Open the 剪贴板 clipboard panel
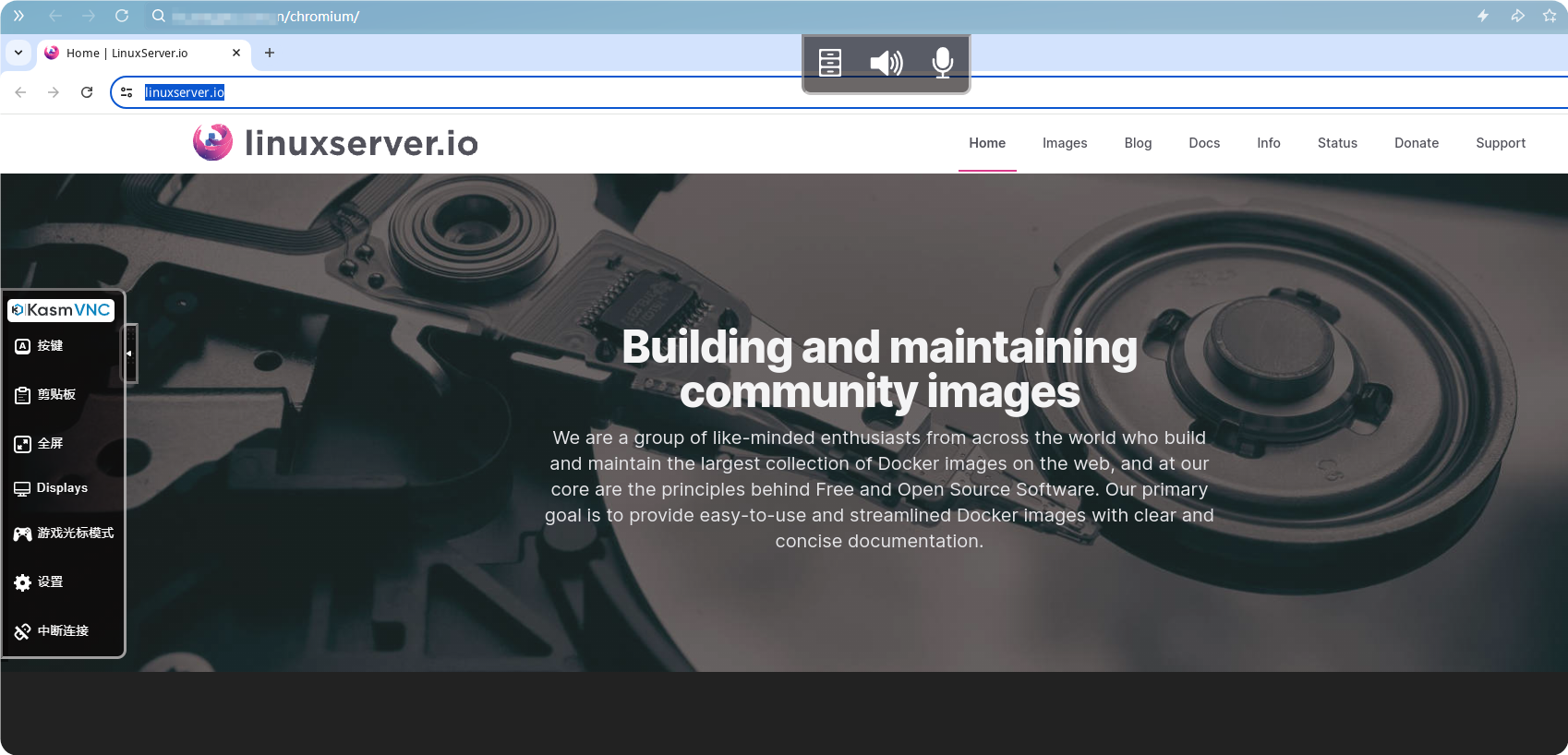 coord(23,395)
